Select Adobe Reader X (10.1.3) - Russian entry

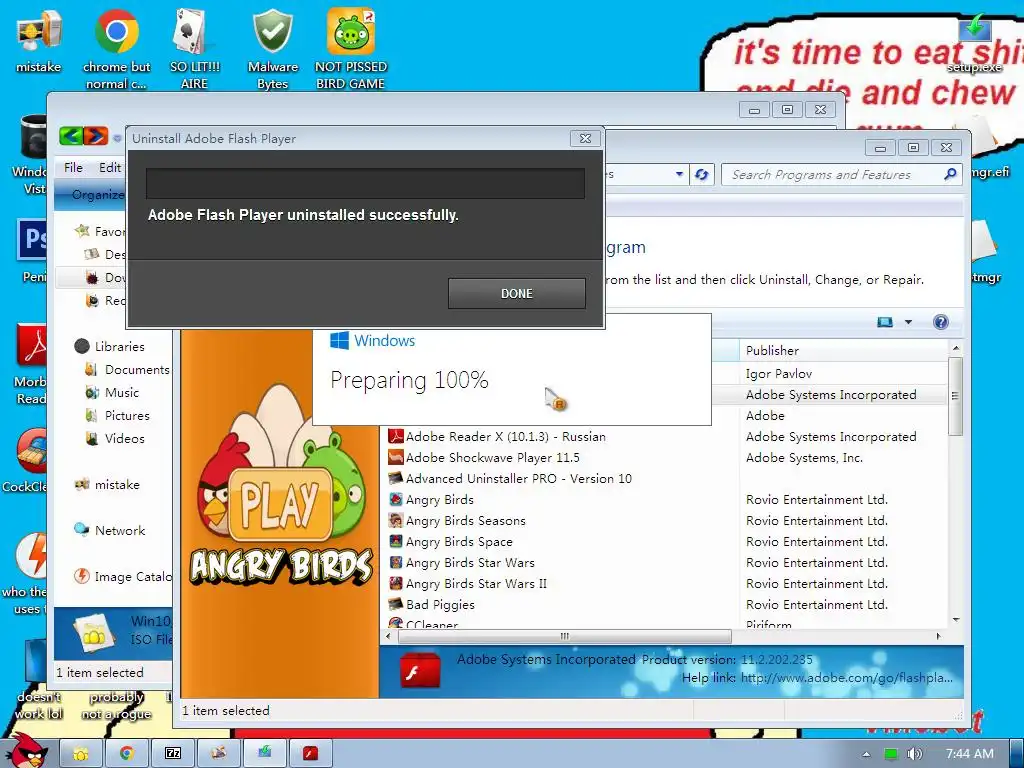tap(506, 436)
